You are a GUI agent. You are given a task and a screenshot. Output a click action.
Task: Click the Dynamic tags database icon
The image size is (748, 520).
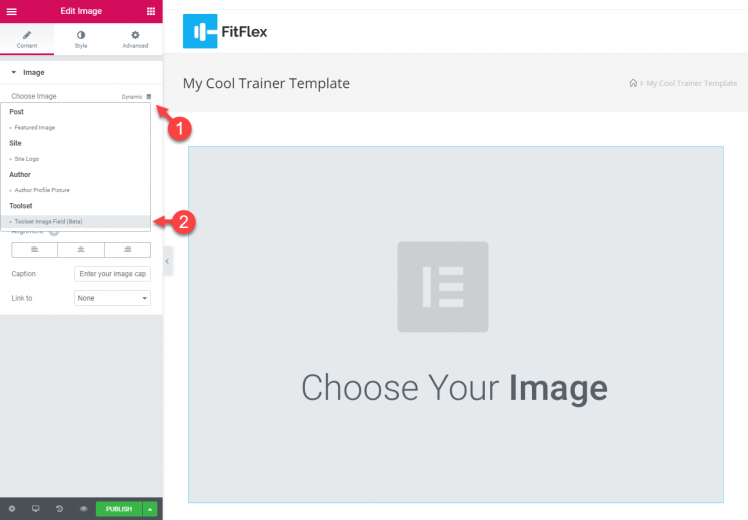coord(148,96)
